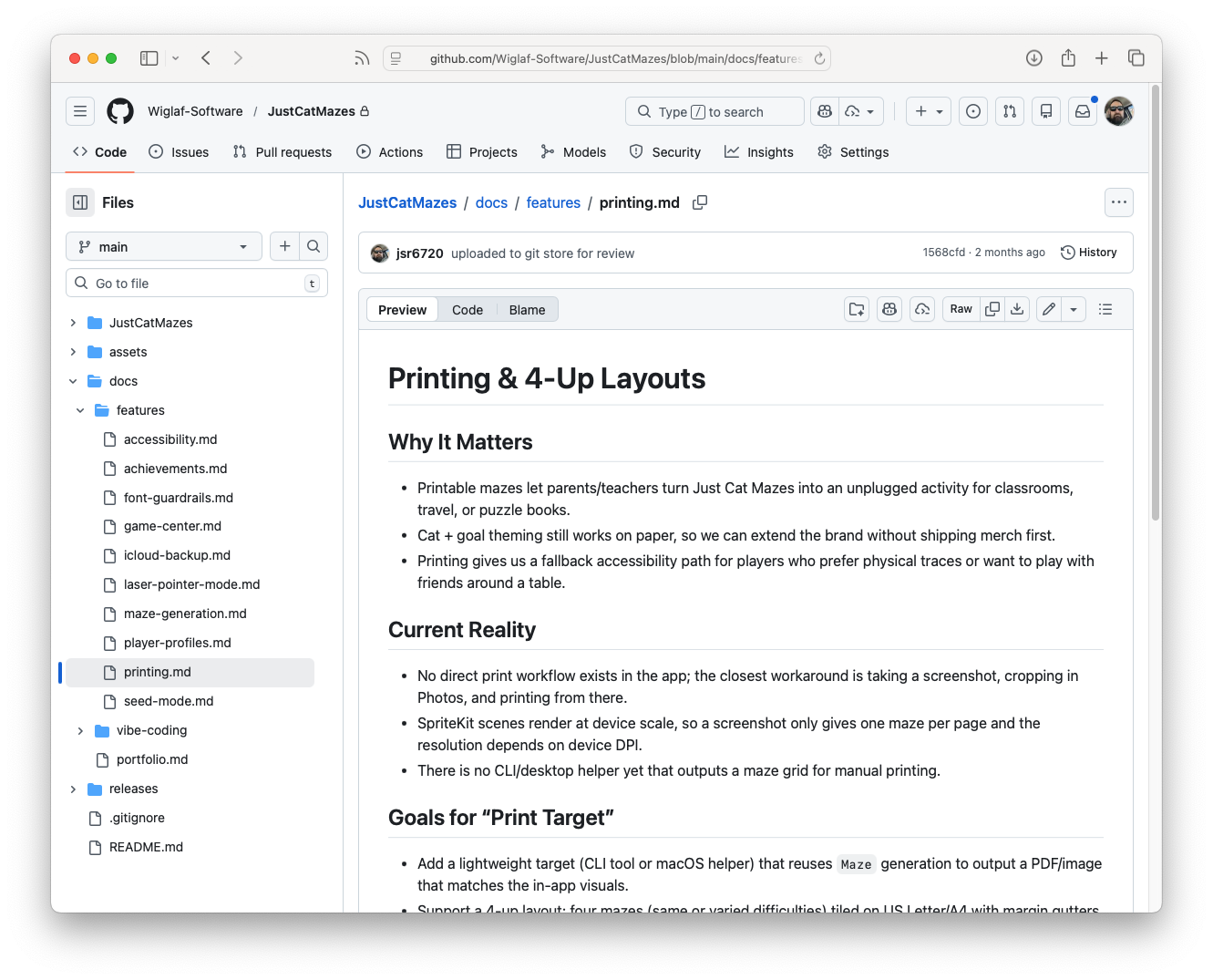Viewport: 1213px width, 980px height.
Task: Open the hamburger navigation menu
Action: coord(80,111)
